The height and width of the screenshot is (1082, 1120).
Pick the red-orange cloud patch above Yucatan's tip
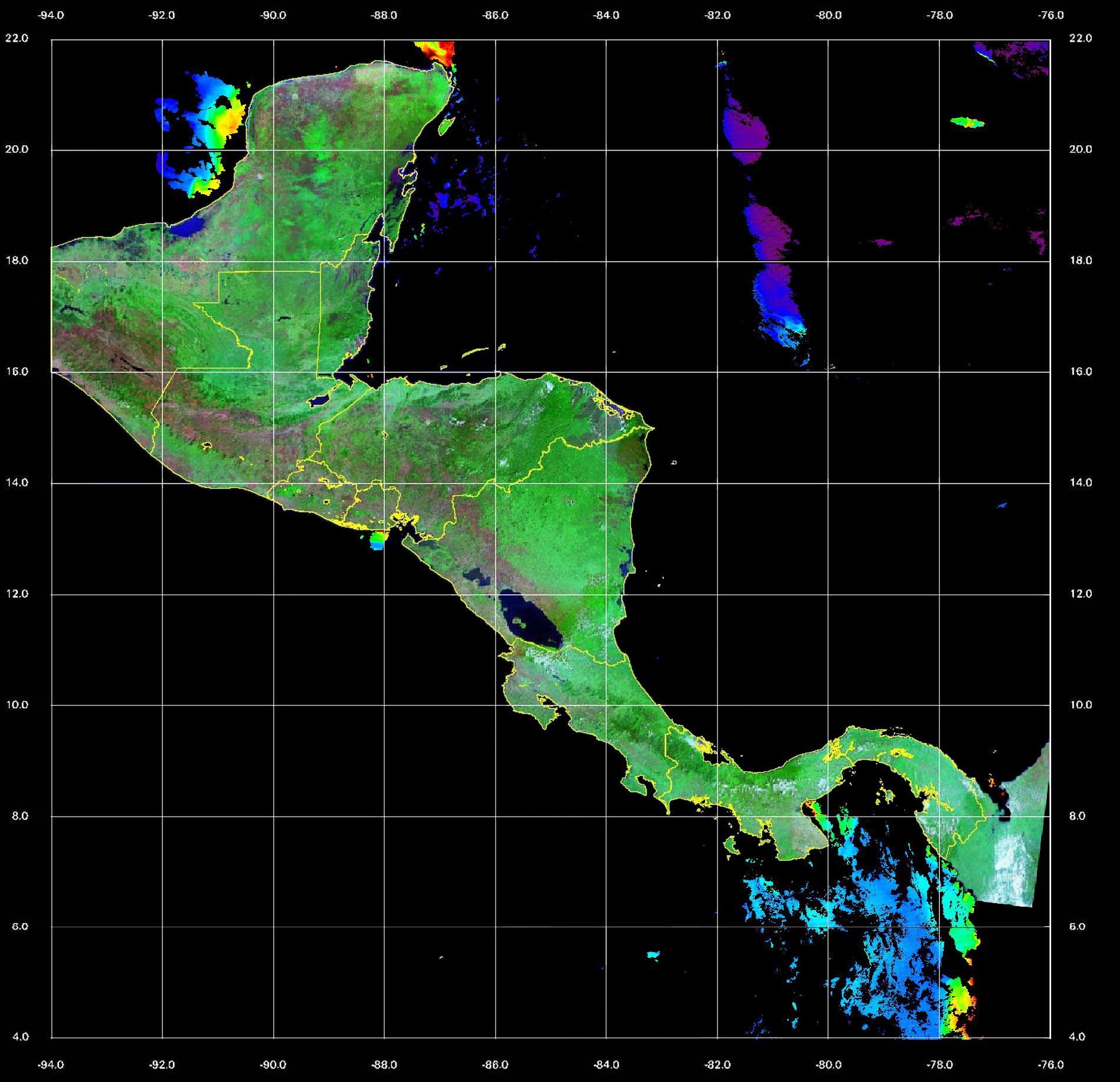(436, 51)
